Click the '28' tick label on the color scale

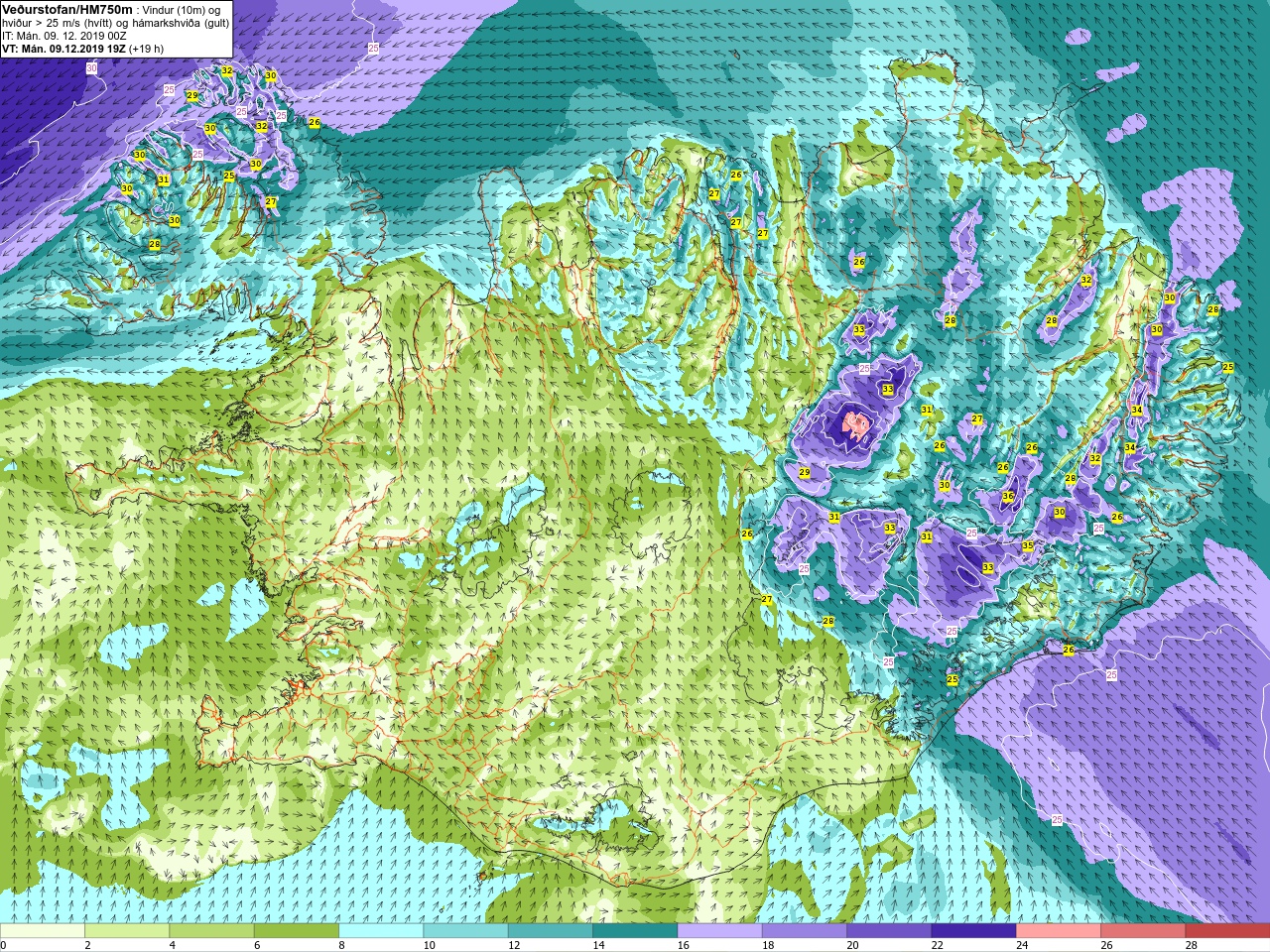(1191, 945)
